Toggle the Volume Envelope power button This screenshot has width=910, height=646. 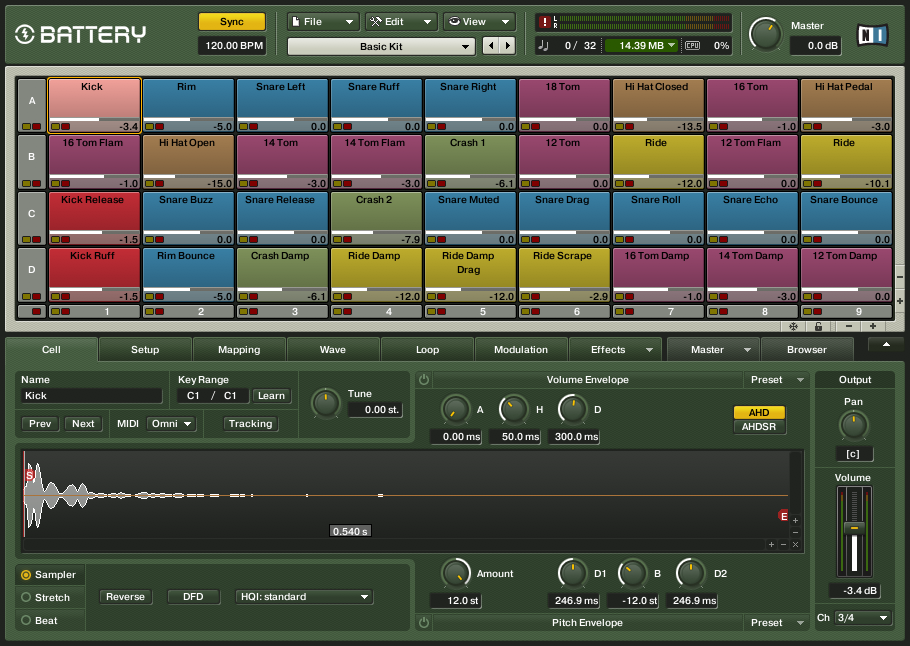click(x=424, y=380)
